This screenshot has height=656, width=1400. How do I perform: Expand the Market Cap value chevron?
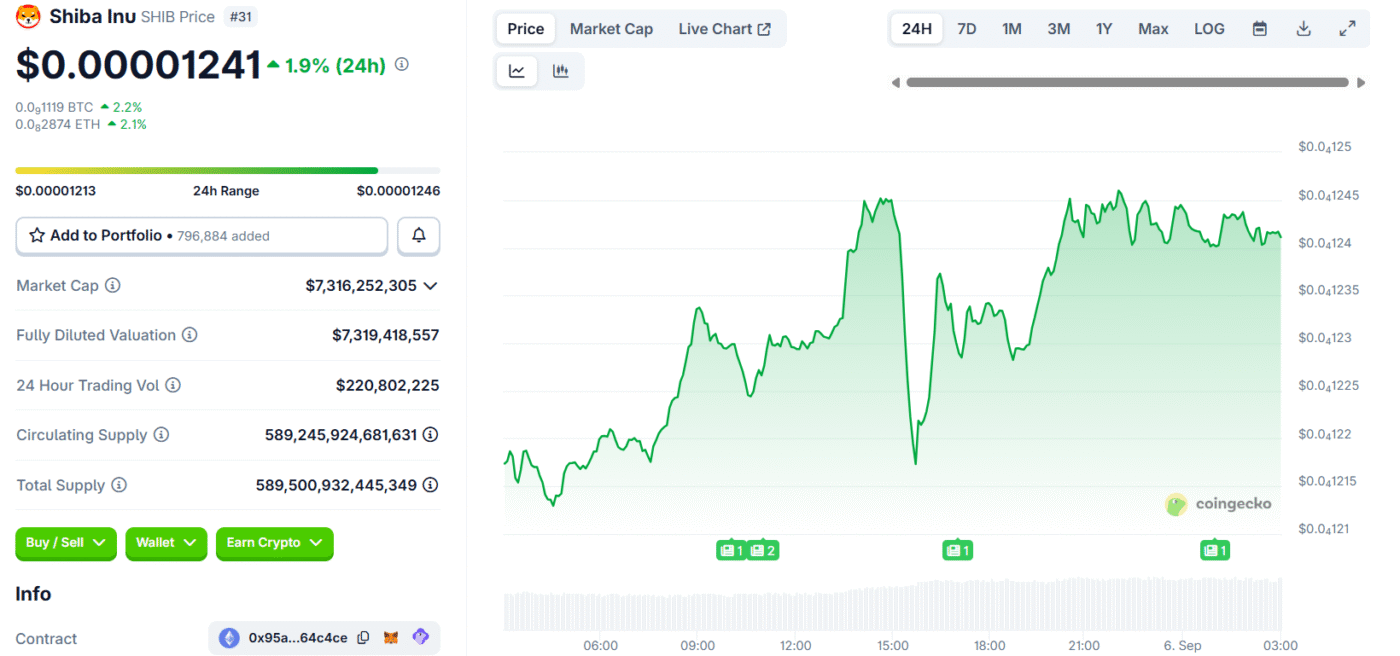430,286
